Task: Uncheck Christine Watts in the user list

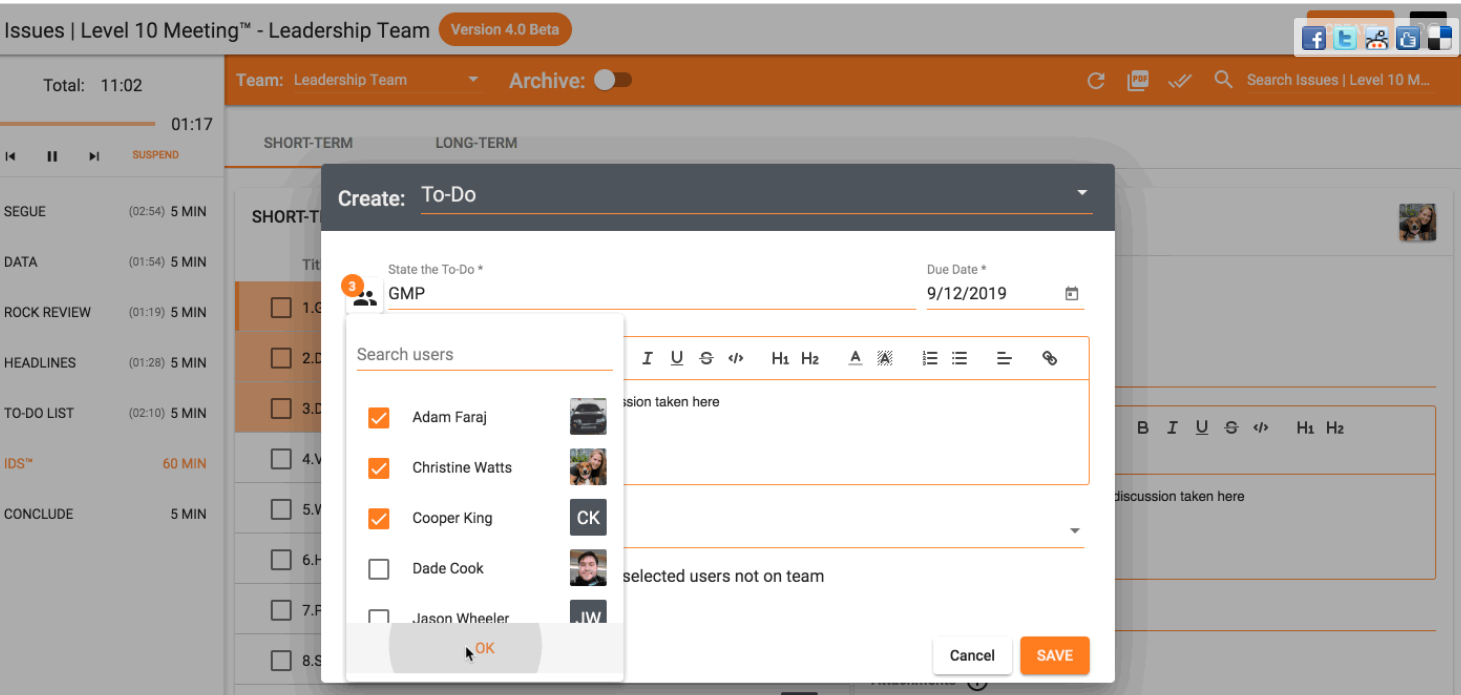Action: coord(378,467)
